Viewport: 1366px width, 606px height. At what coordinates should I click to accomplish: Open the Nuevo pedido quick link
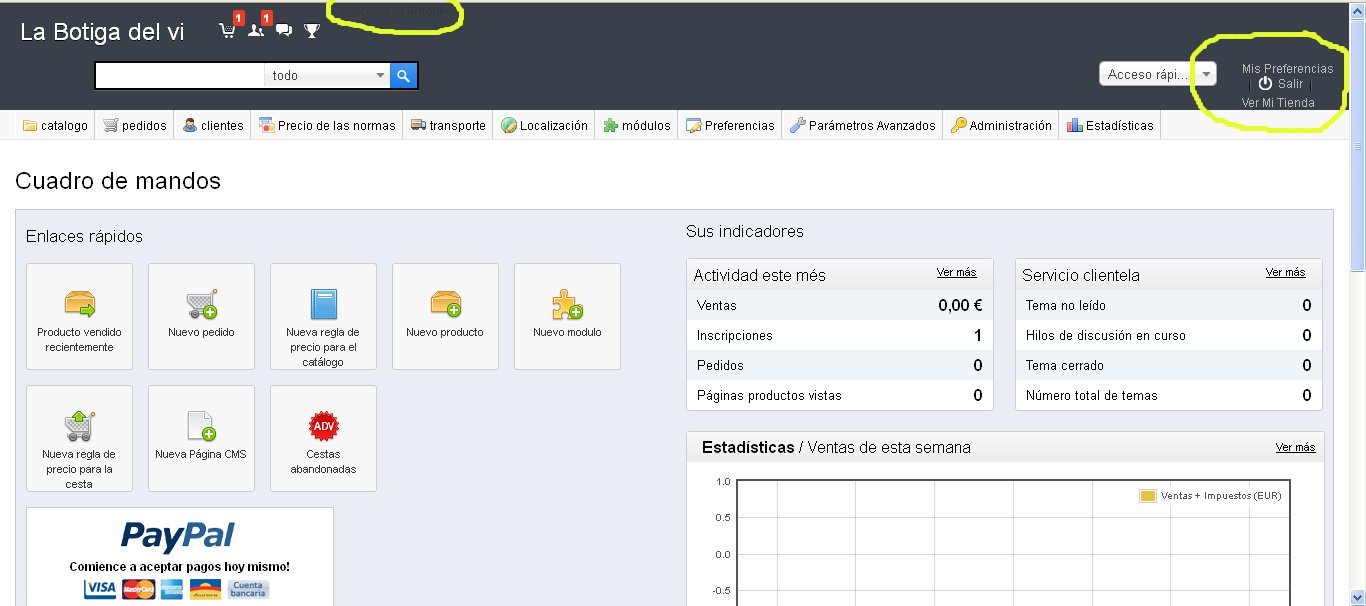coord(201,316)
